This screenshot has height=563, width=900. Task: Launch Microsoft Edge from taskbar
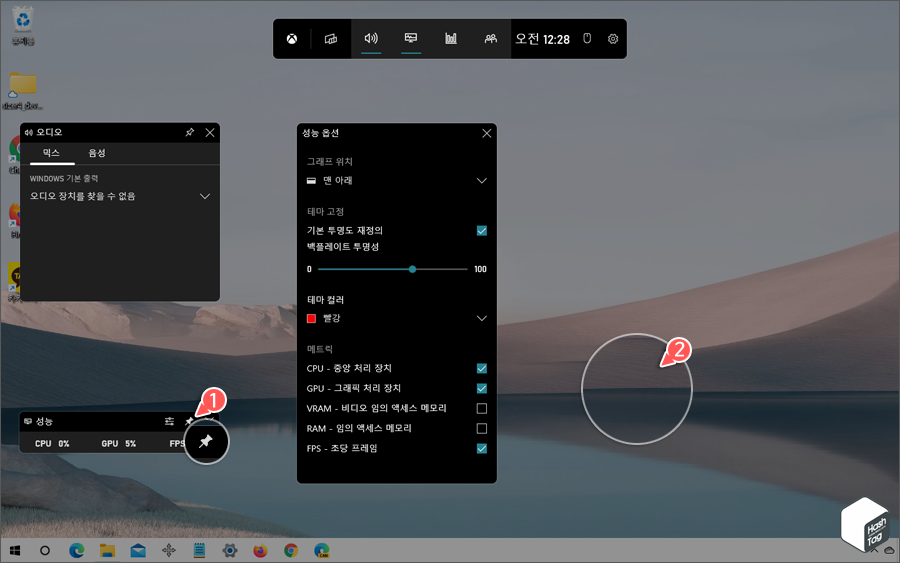(76, 551)
